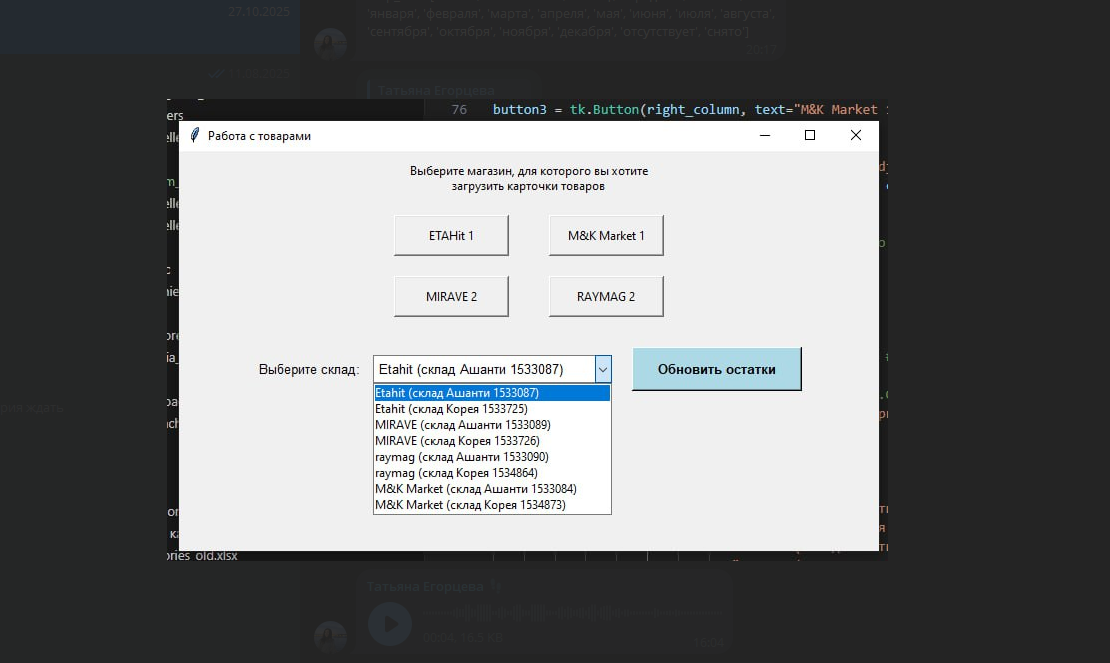Click the feather icon in the title bar
Image resolution: width=1110 pixels, height=663 pixels.
click(x=195, y=135)
